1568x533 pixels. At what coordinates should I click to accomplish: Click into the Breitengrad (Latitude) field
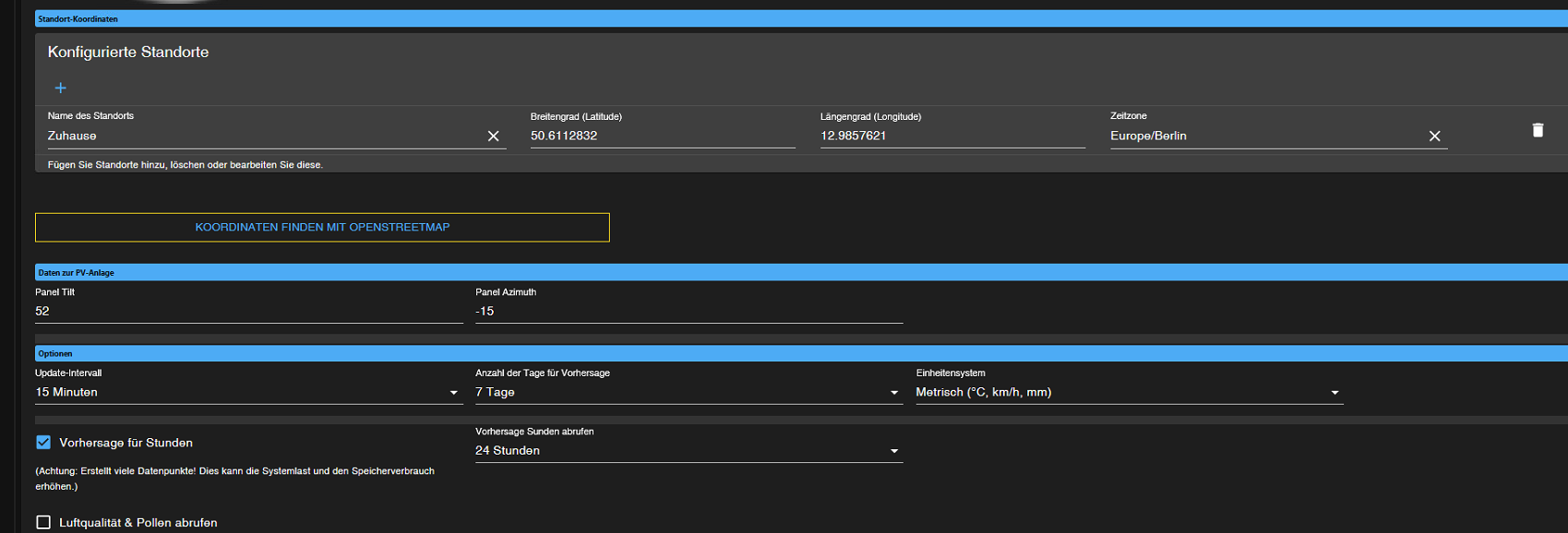tap(662, 136)
